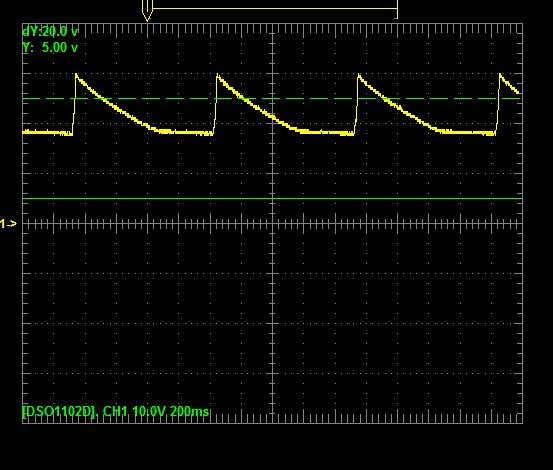The image size is (553, 470).
Task: Click the right end bracket of memory bar
Action: point(397,10)
